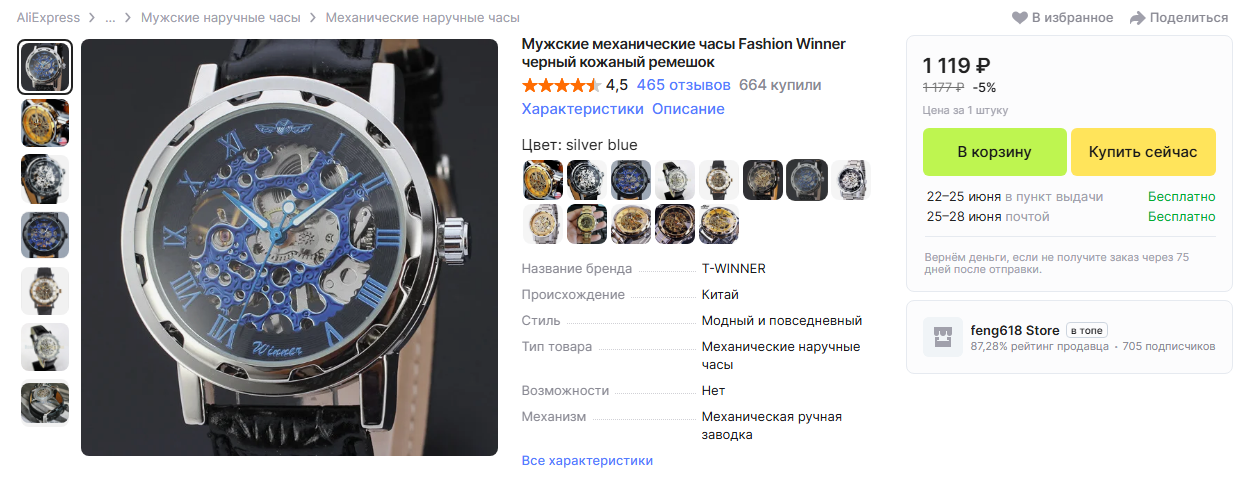Image resolution: width=1249 pixels, height=491 pixels.
Task: Open the main watch product image
Action: coord(289,247)
